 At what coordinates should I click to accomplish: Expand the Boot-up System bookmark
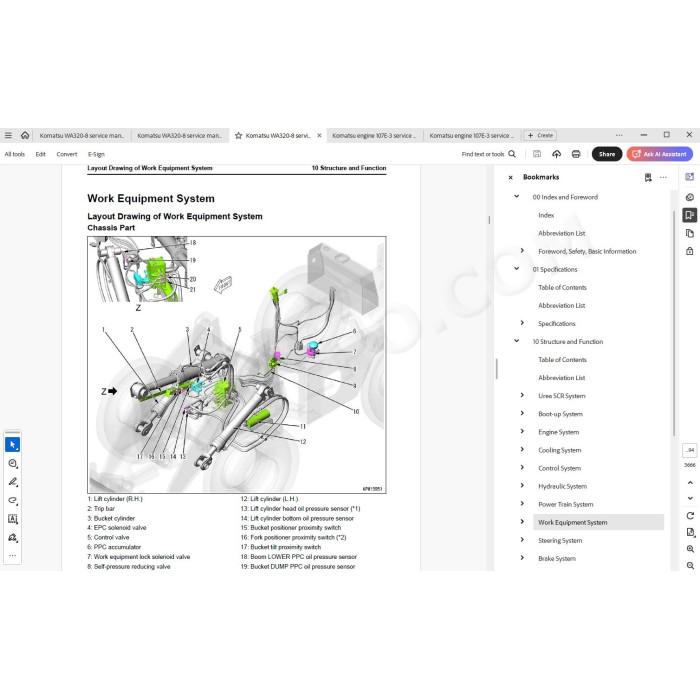coord(522,413)
